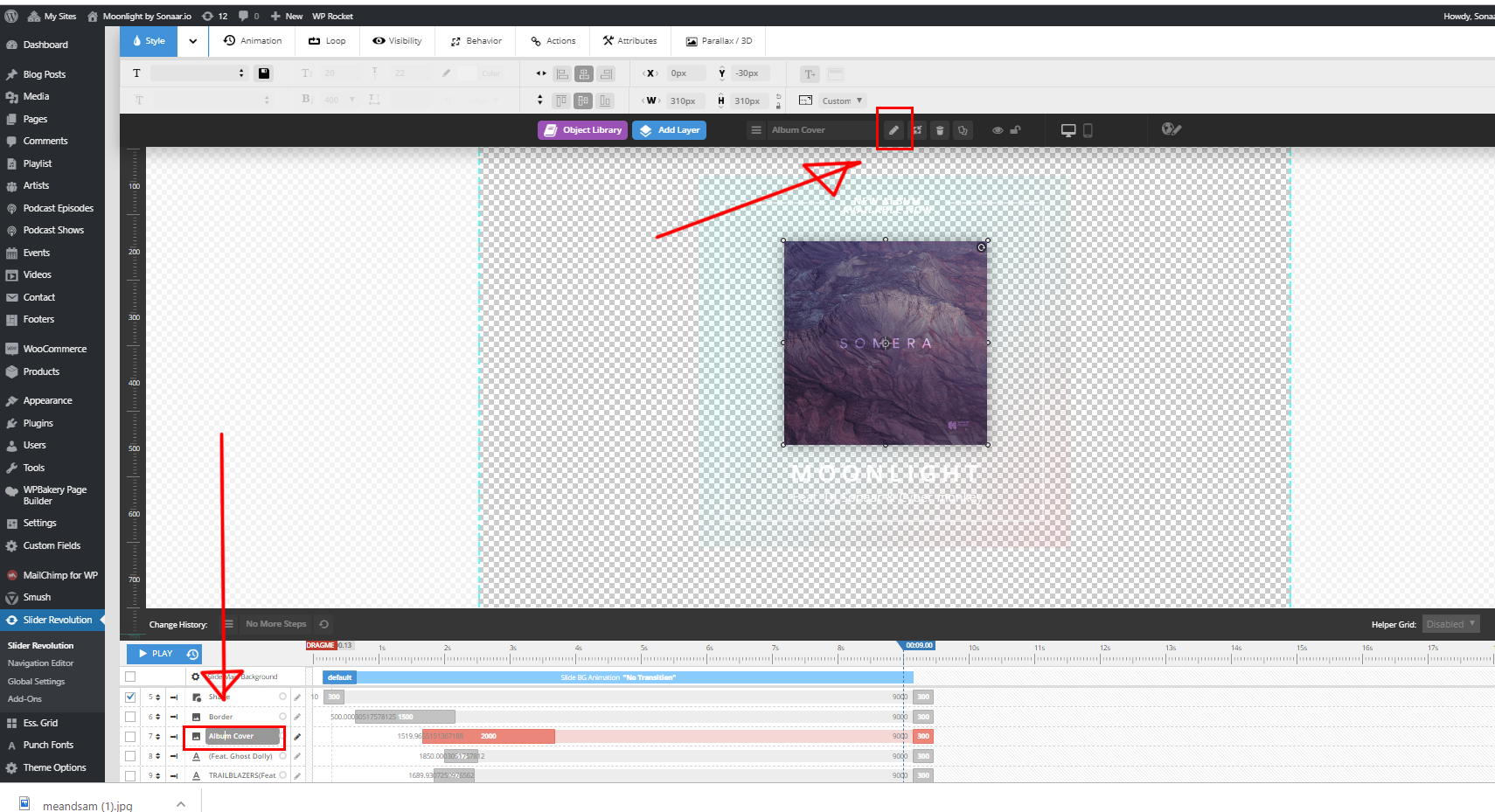Screen dimensions: 1495x812
Task: Open the WP Rocket admin bar menu
Action: (x=332, y=16)
